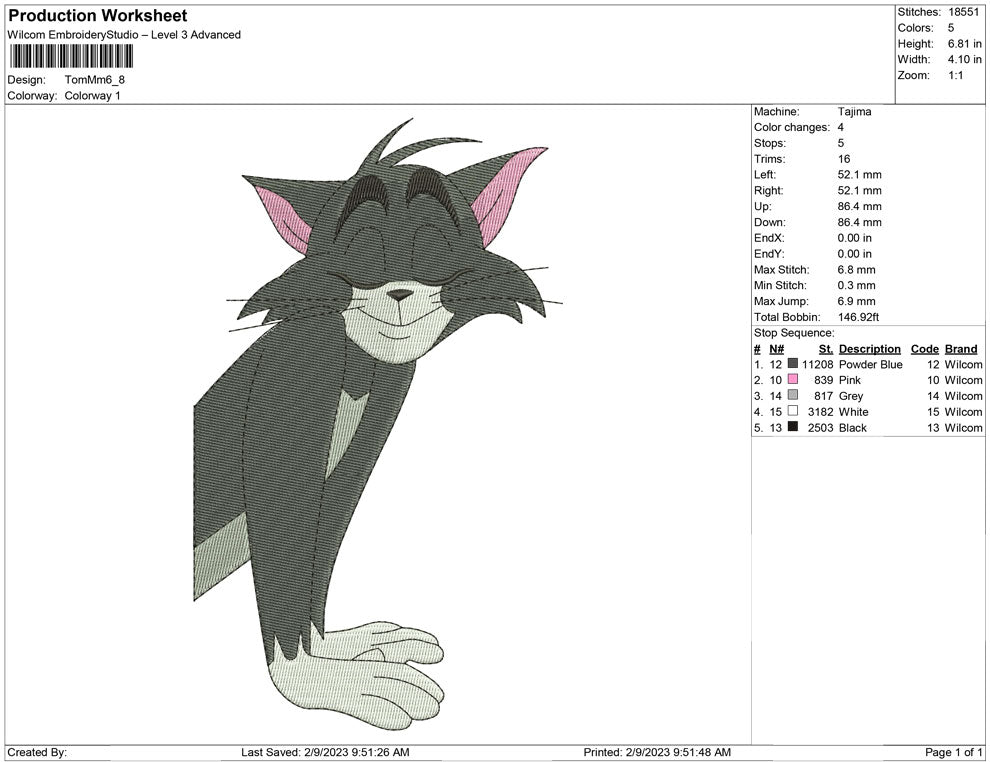Image resolution: width=990 pixels, height=762 pixels.
Task: Click the Tom cat embroidery design preview
Action: click(377, 425)
